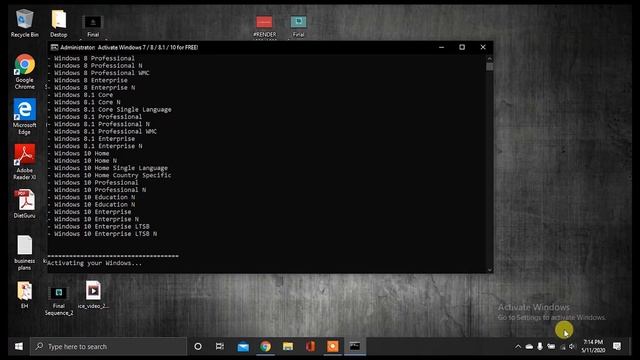This screenshot has width=640, height=360.
Task: Minimize the command prompt window
Action: (x=441, y=47)
